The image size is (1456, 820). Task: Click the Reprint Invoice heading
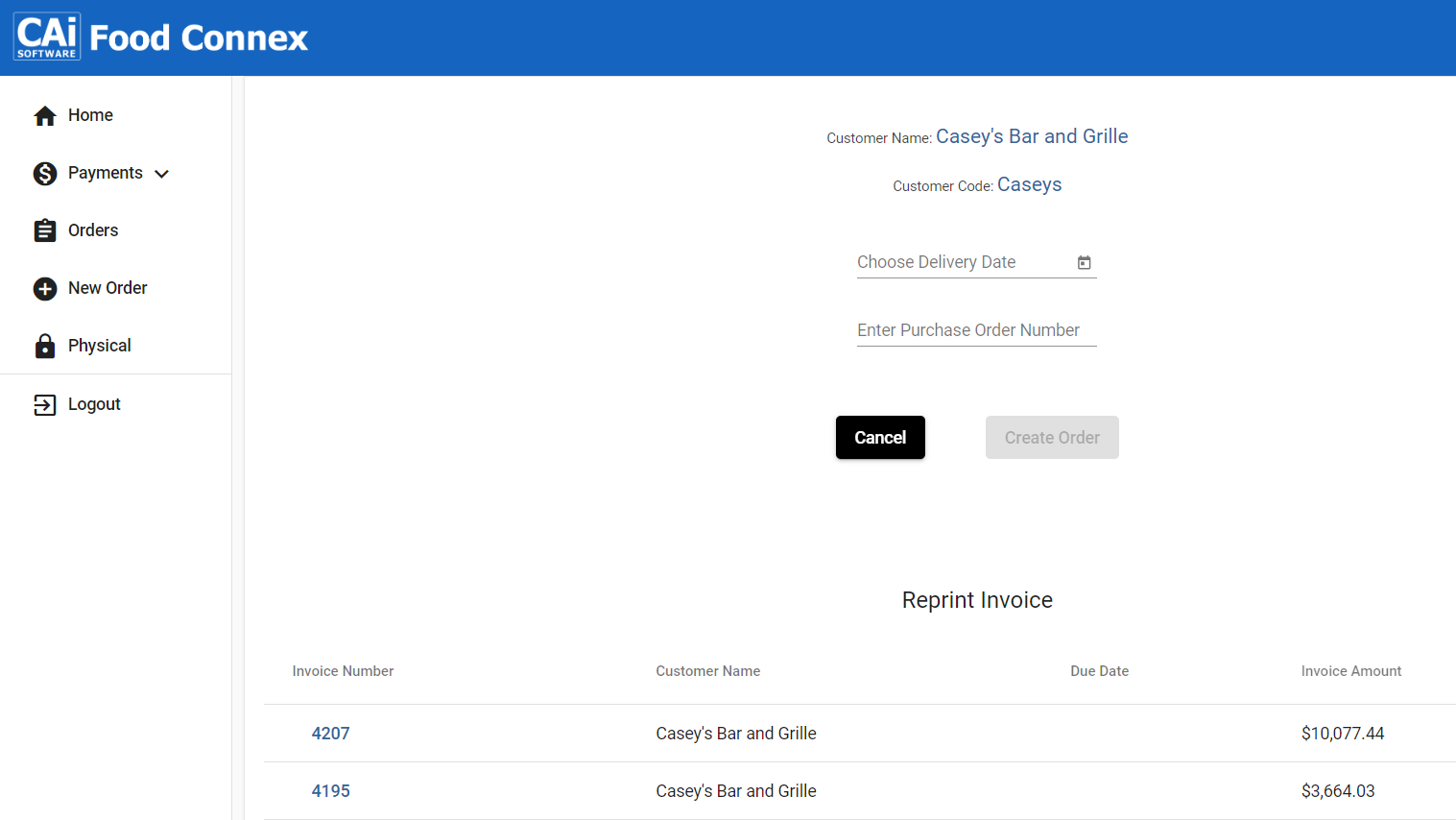977,600
